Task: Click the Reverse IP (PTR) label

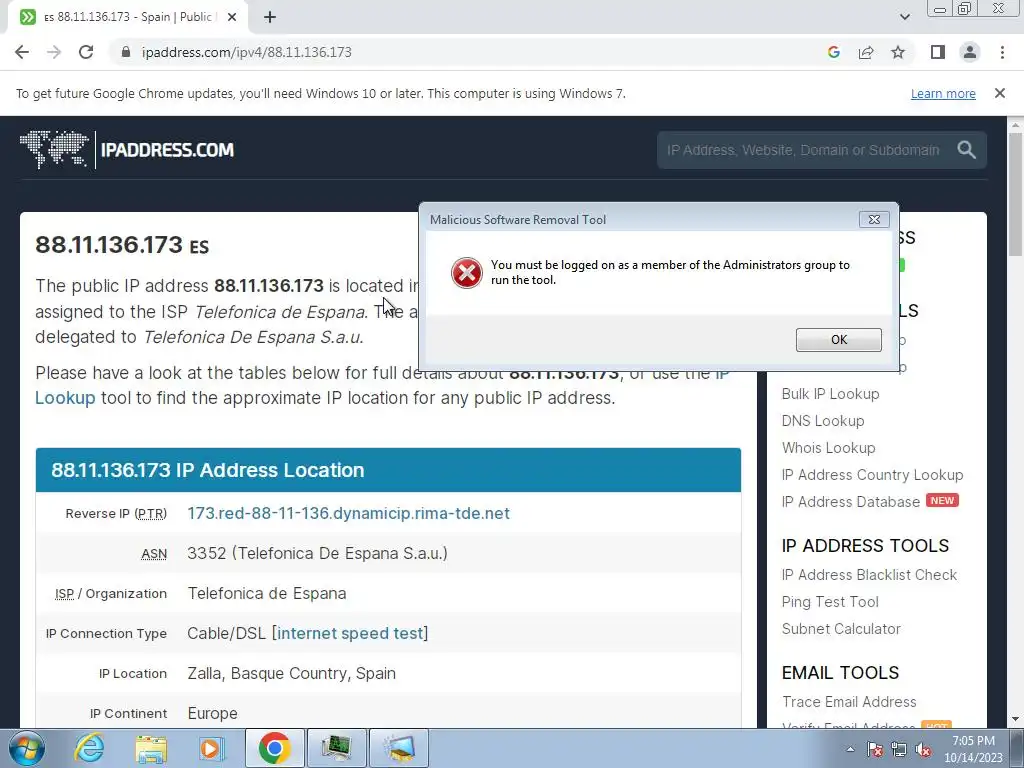Action: 116,513
